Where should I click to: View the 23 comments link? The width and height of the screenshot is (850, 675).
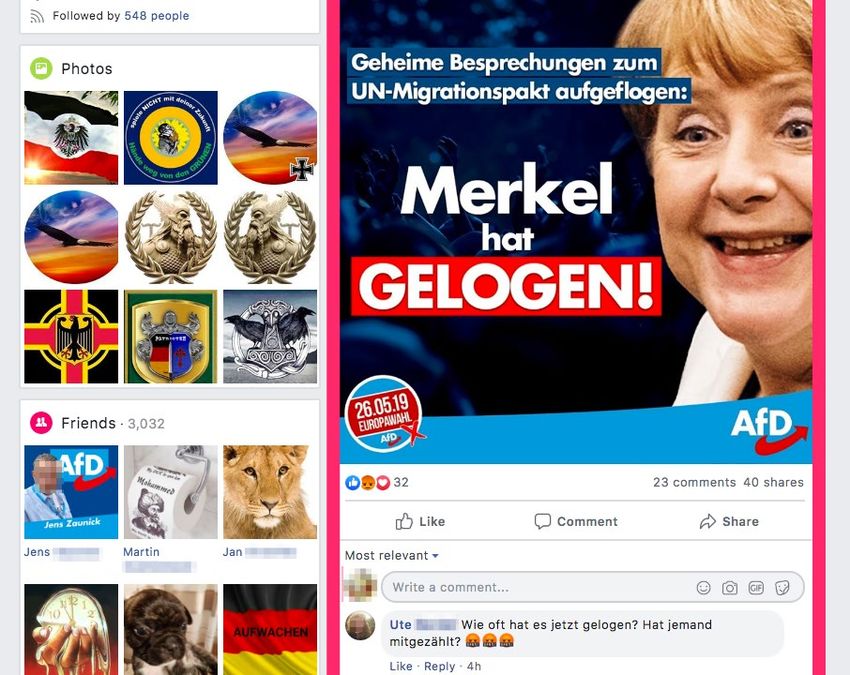(x=694, y=482)
